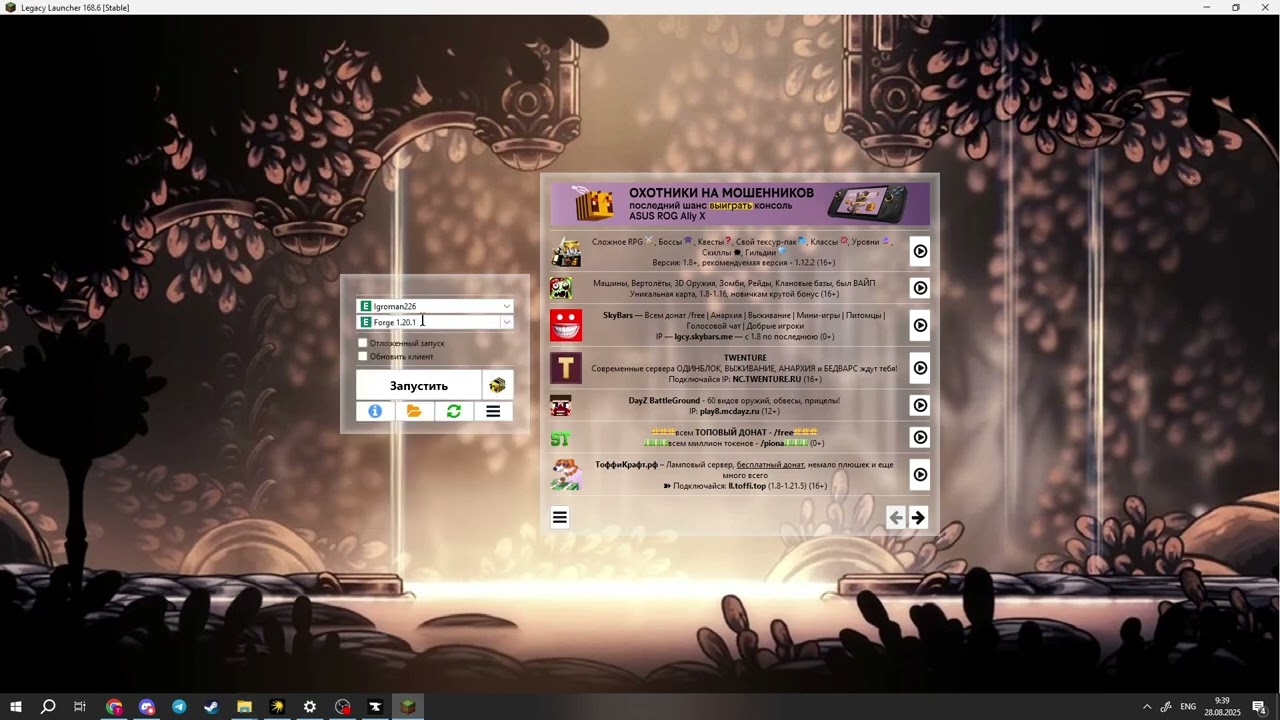
Task: Connect to TWENTURE with play button
Action: pyautogui.click(x=920, y=368)
